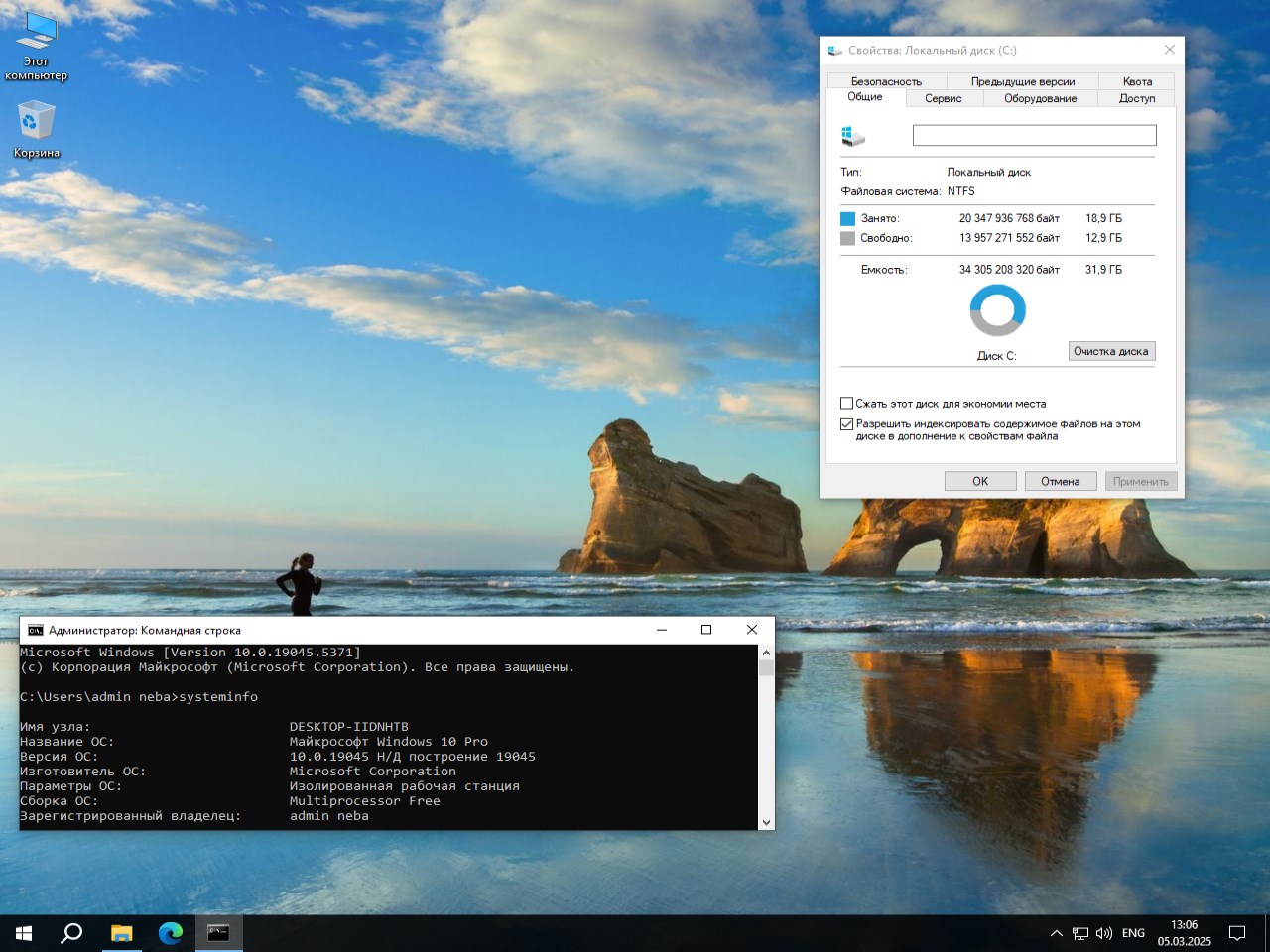
Task: Click the blue Занято color swatch
Action: pos(847,218)
